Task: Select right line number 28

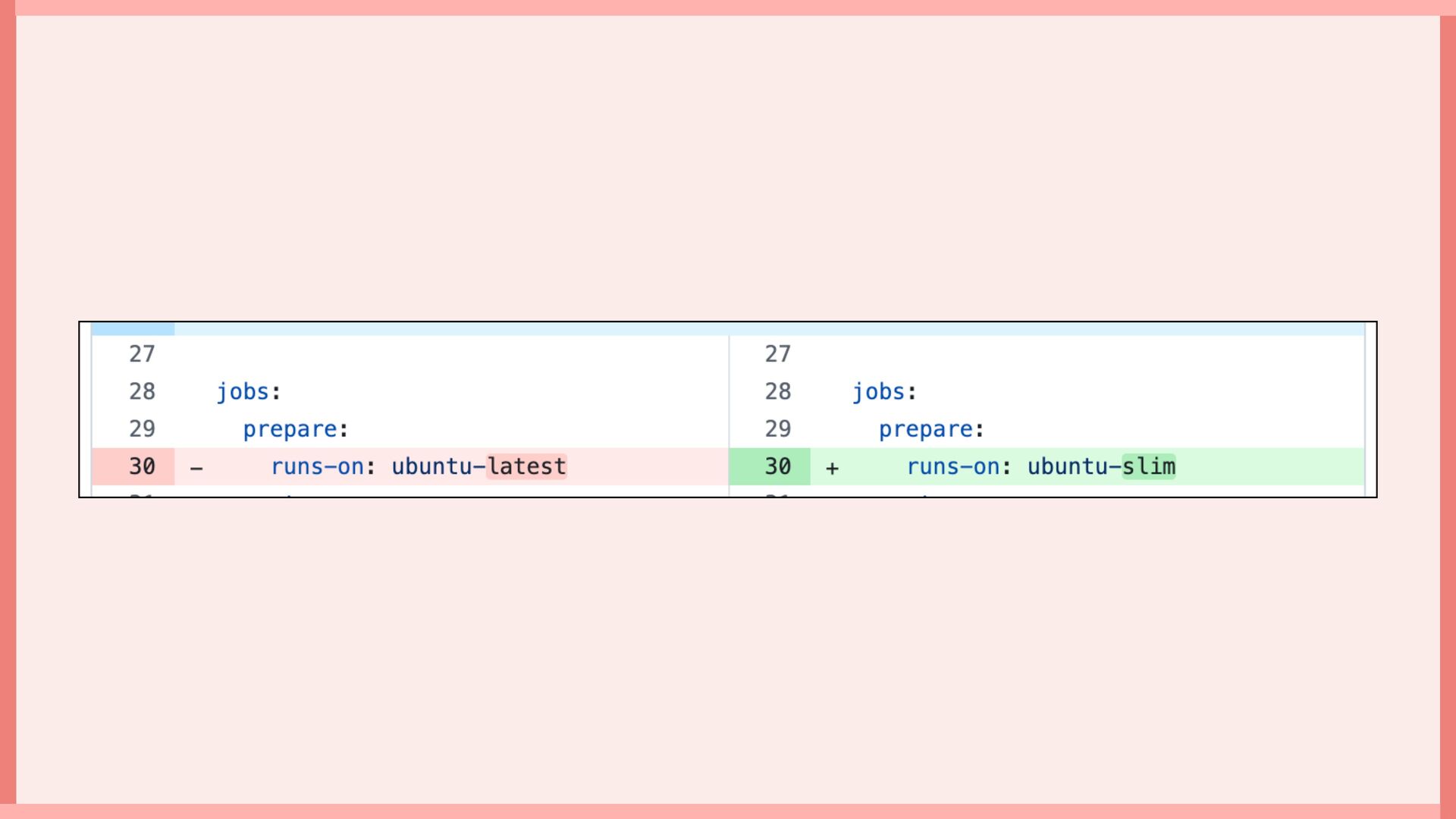Action: (x=777, y=391)
